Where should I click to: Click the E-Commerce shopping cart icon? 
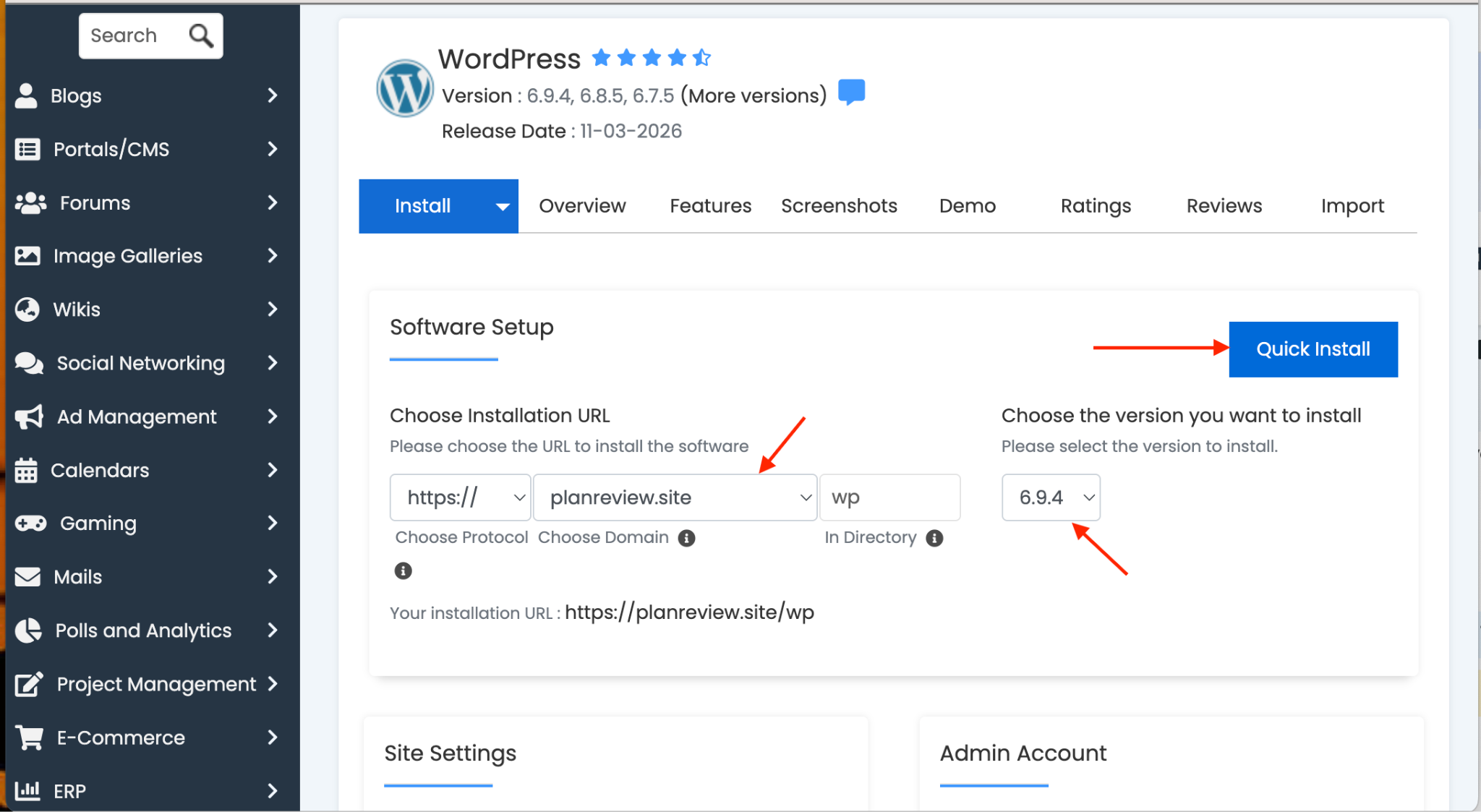[x=29, y=738]
